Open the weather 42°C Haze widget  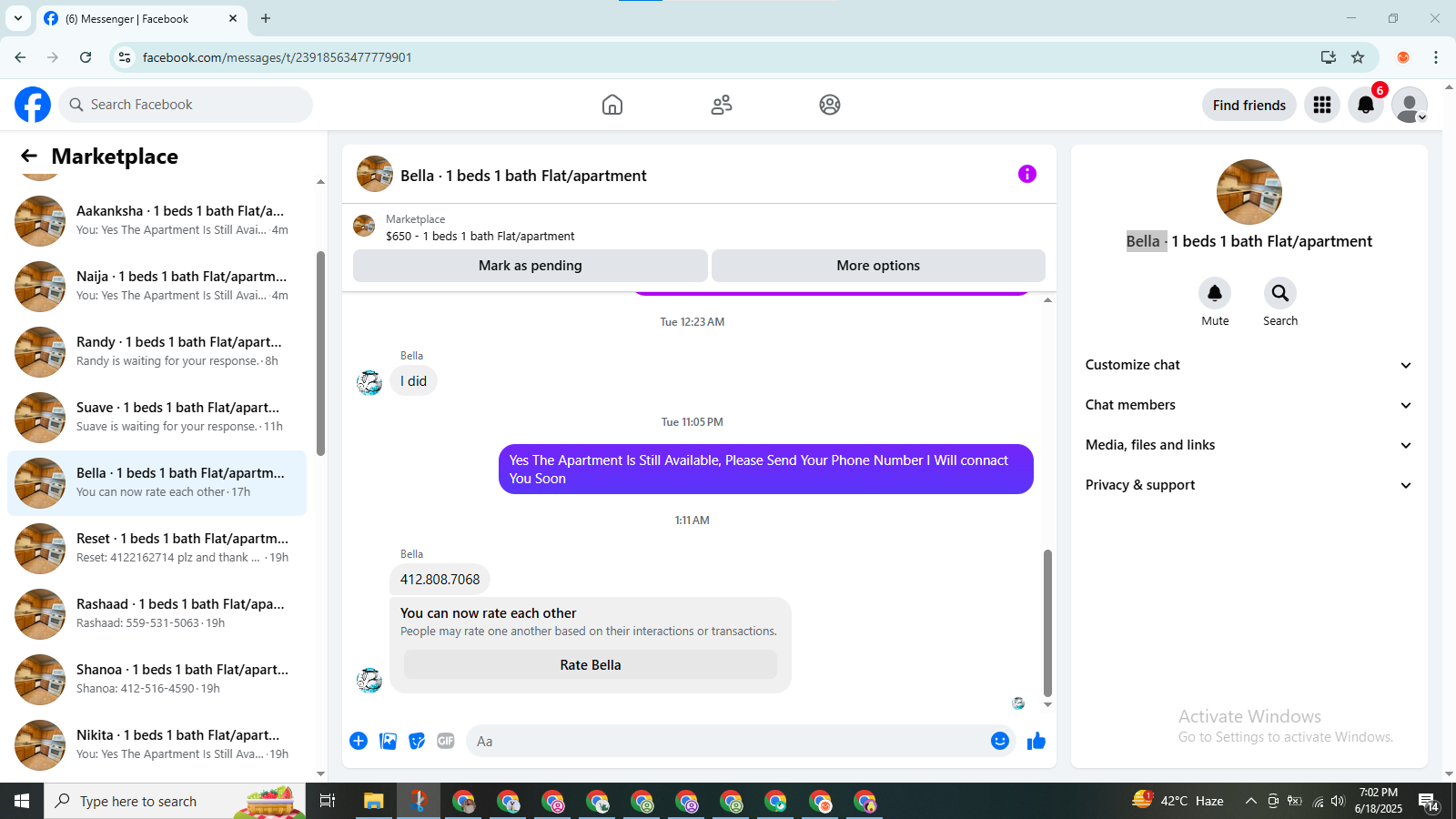click(x=1178, y=801)
